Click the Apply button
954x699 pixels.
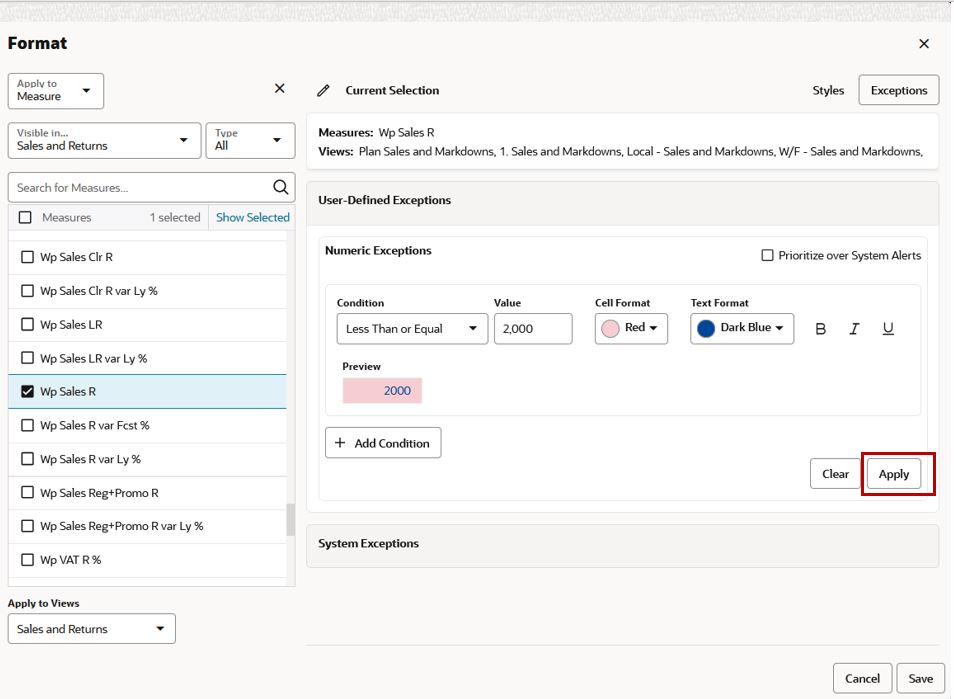[894, 474]
